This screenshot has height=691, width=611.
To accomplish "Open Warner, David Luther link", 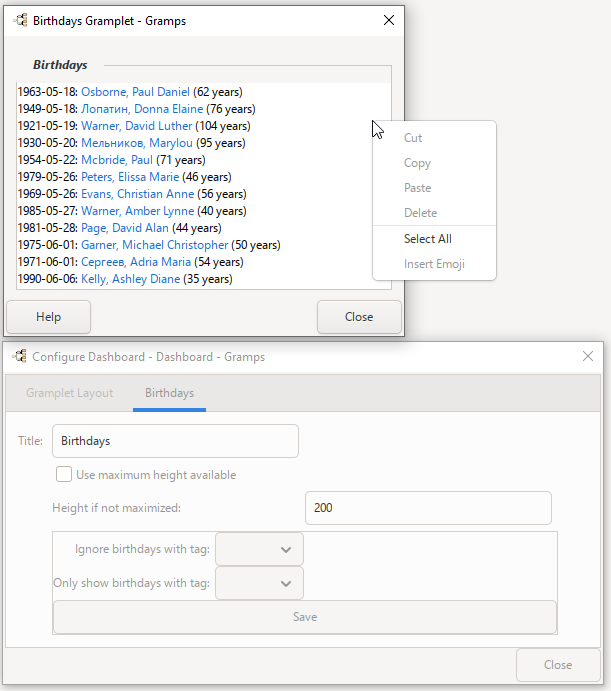I will point(137,126).
